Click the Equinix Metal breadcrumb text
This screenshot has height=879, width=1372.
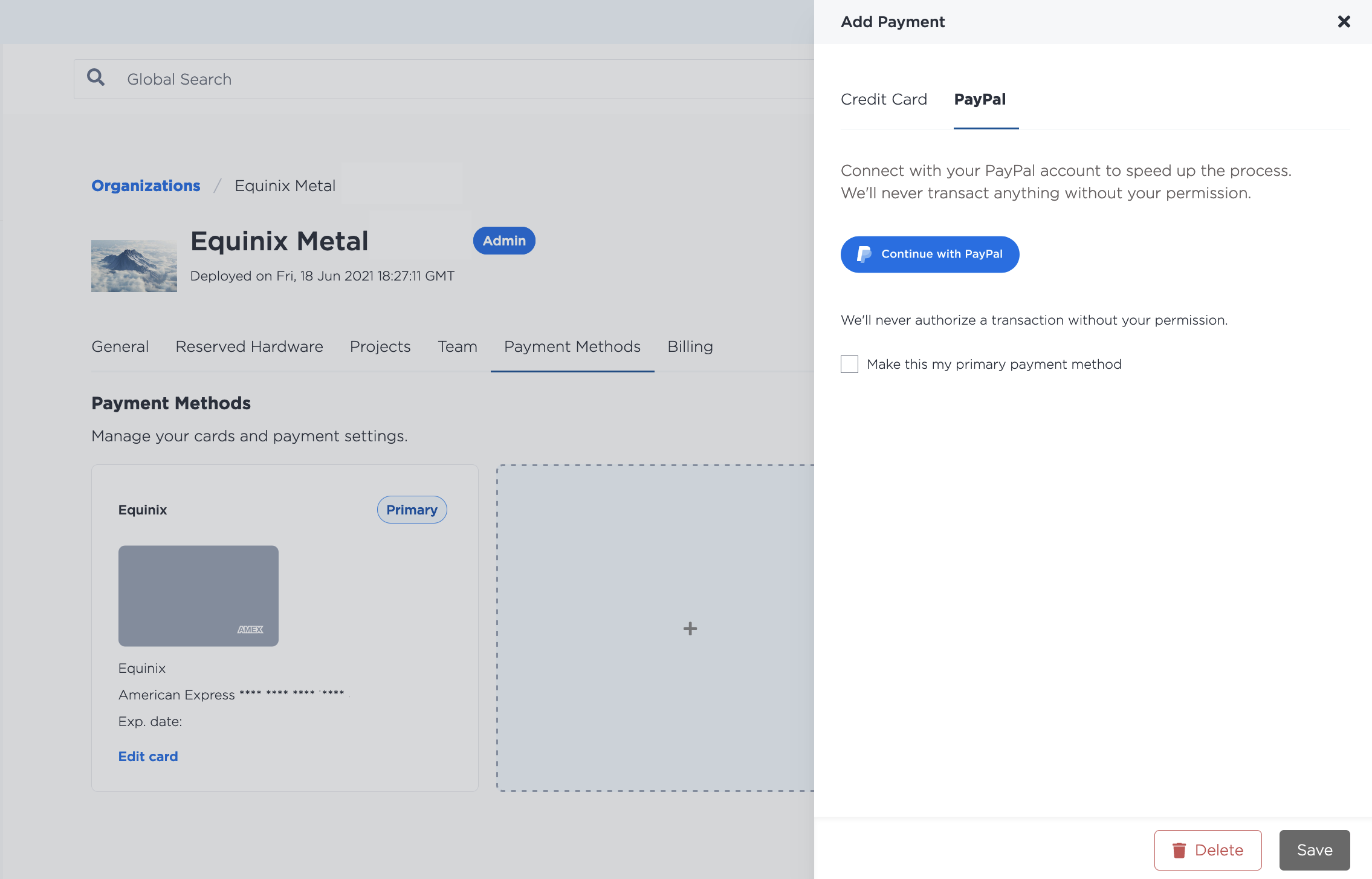click(285, 186)
